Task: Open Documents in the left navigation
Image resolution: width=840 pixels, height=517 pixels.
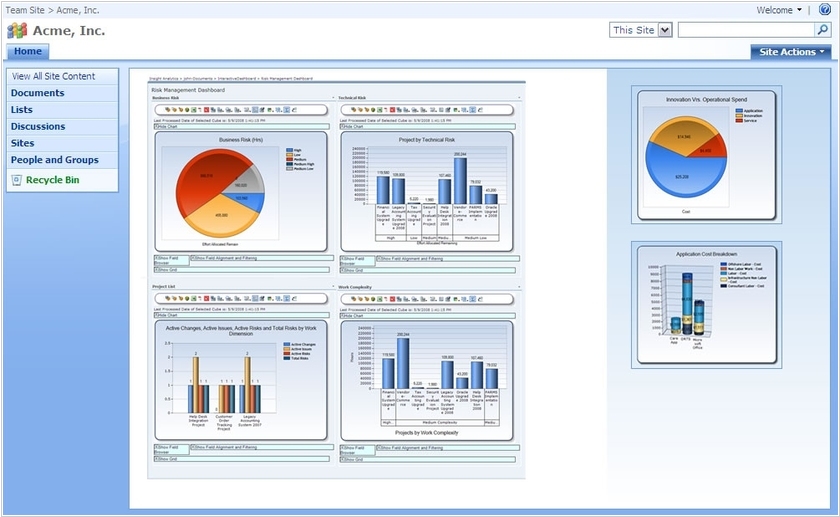Action: 38,93
